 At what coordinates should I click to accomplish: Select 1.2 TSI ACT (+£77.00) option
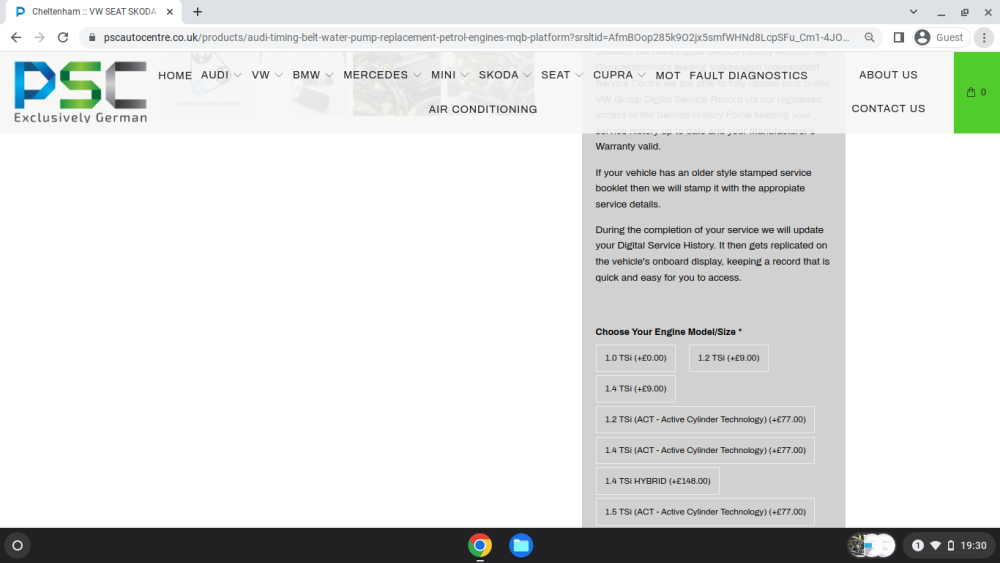705,420
